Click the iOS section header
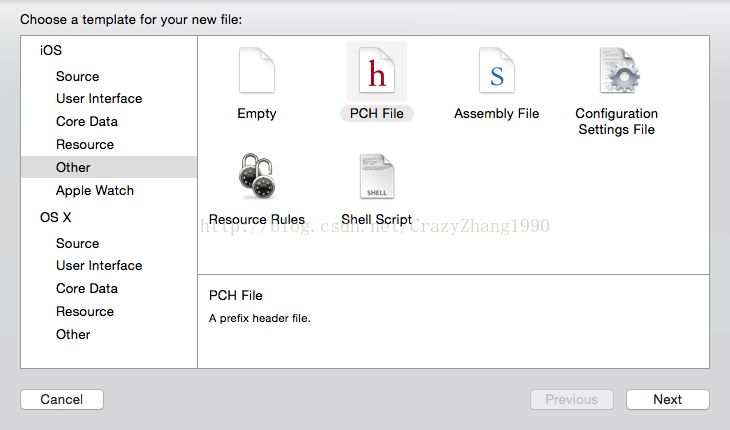The height and width of the screenshot is (430, 730). pyautogui.click(x=51, y=50)
